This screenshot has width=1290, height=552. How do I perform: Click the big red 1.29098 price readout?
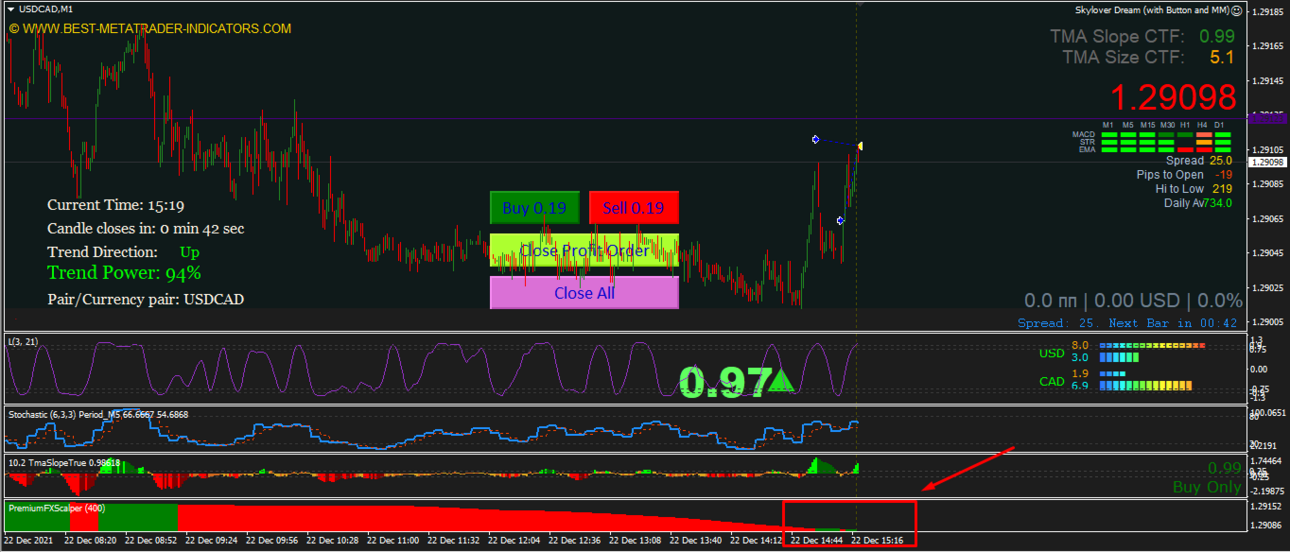[x=1174, y=98]
